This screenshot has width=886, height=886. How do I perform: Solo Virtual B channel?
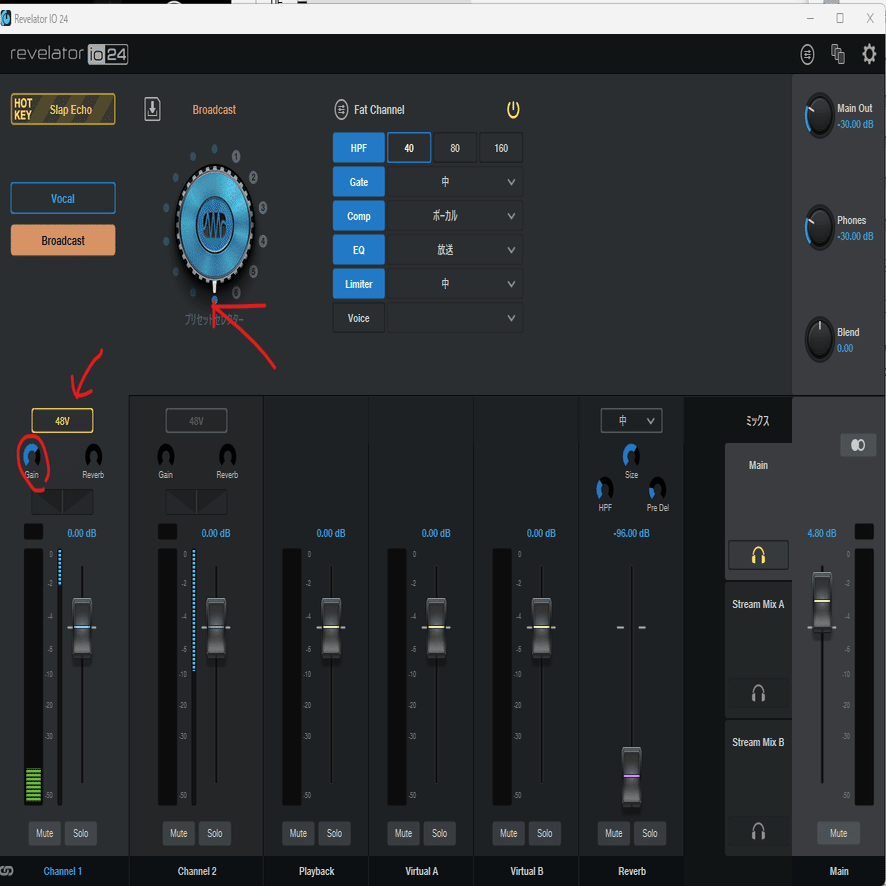[x=544, y=833]
